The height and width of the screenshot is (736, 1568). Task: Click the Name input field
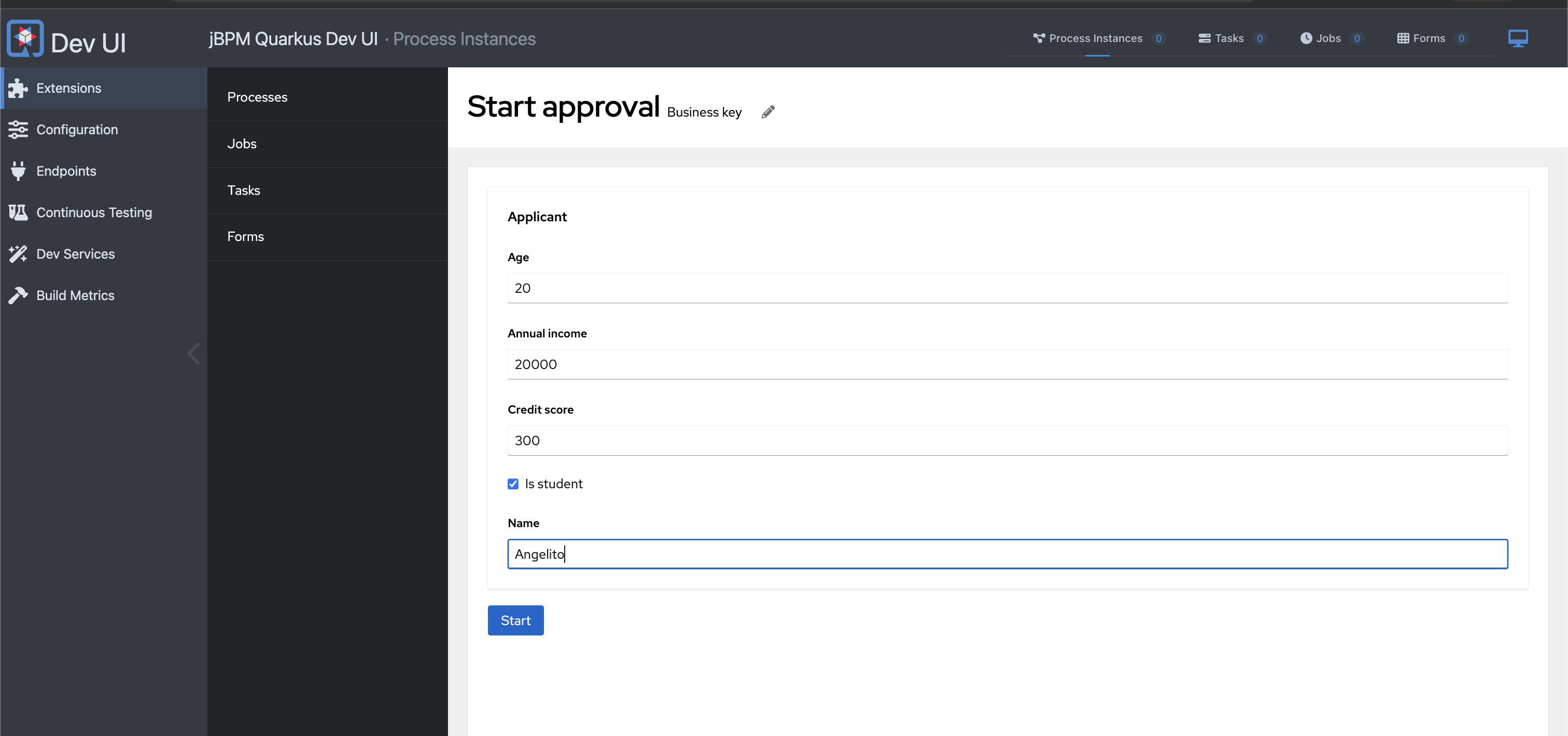tap(1007, 553)
